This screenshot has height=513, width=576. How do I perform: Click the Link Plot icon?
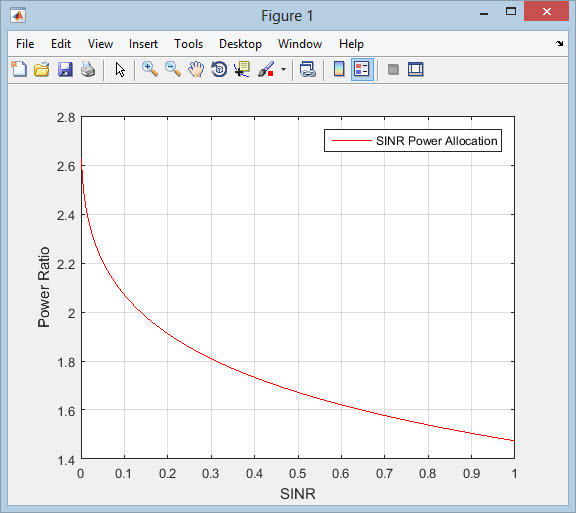pyautogui.click(x=307, y=69)
